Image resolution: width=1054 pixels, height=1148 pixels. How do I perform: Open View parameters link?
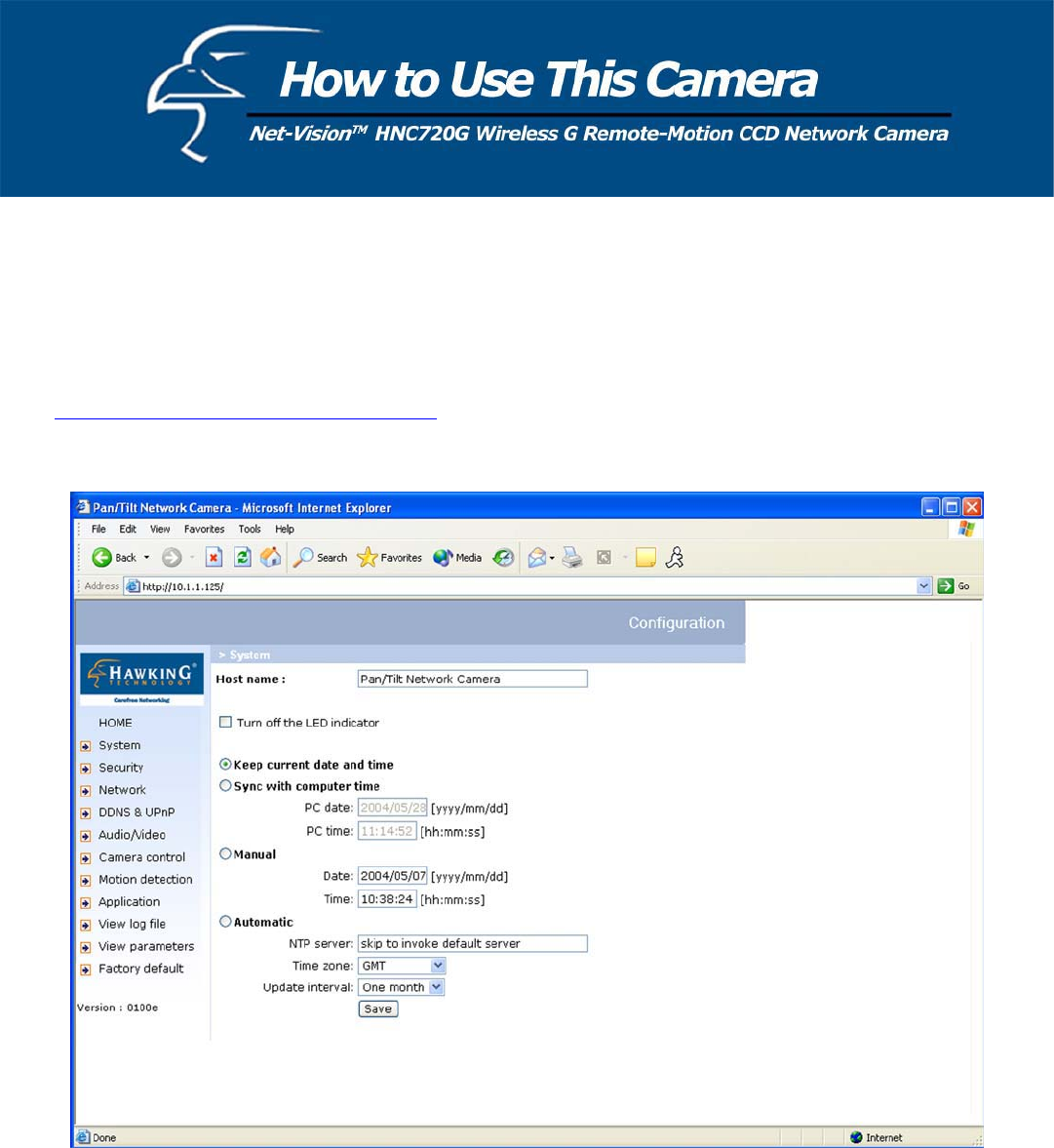pos(146,947)
